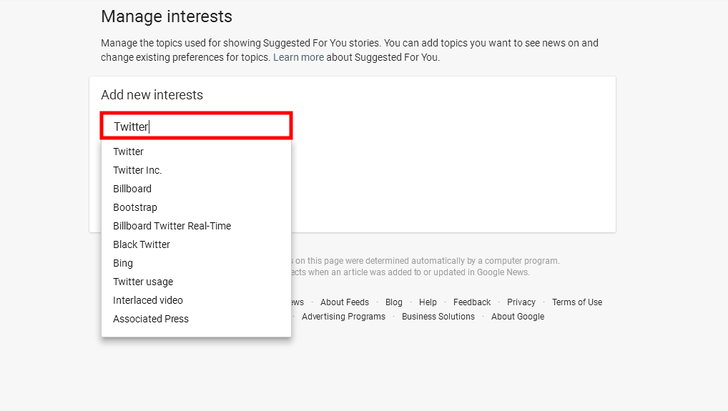Image resolution: width=728 pixels, height=411 pixels.
Task: Select the "Twitter" suggestion
Action: (x=196, y=151)
